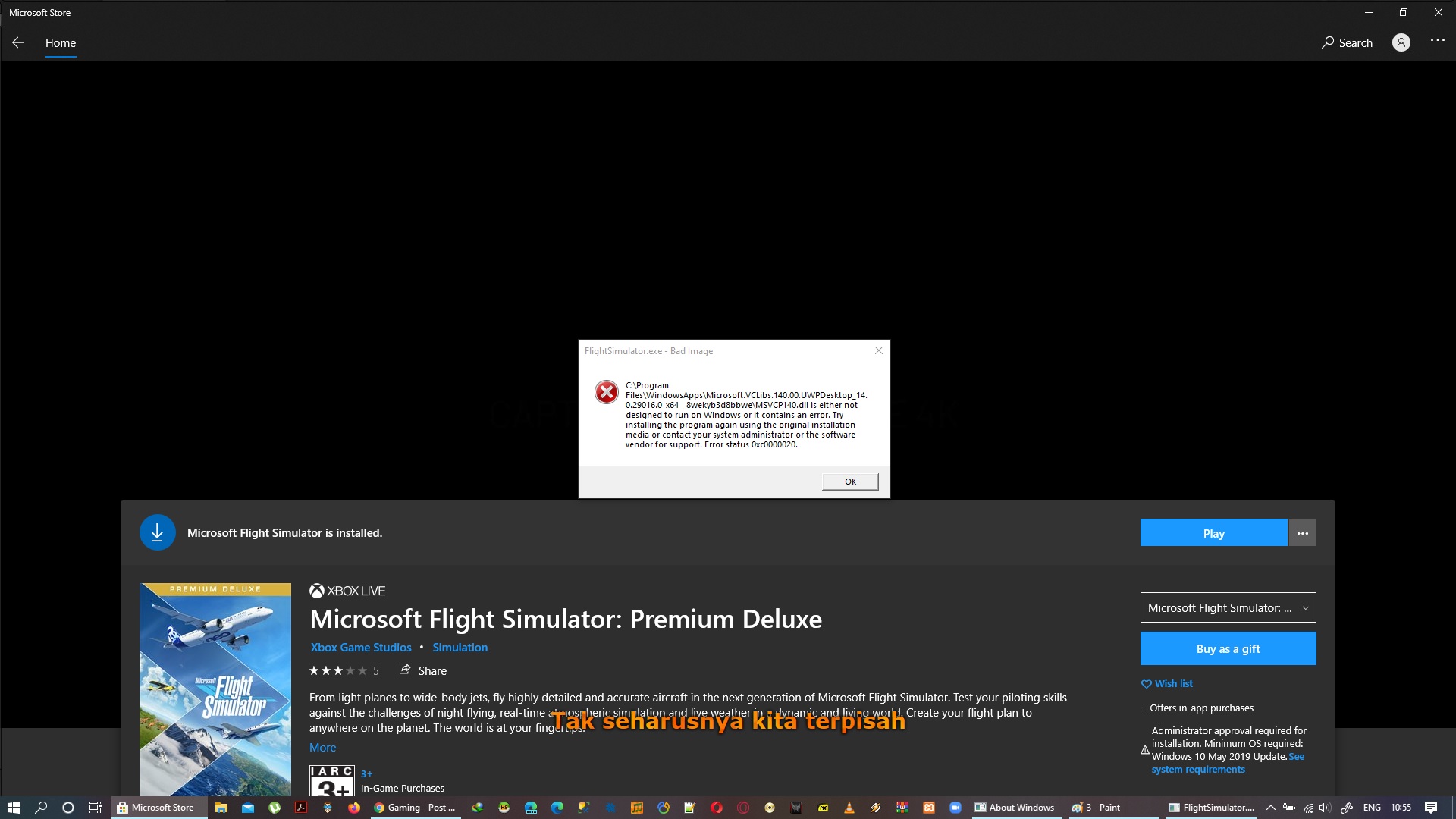1456x819 pixels.
Task: Open the 10:55 clock in tray
Action: pos(1401,808)
